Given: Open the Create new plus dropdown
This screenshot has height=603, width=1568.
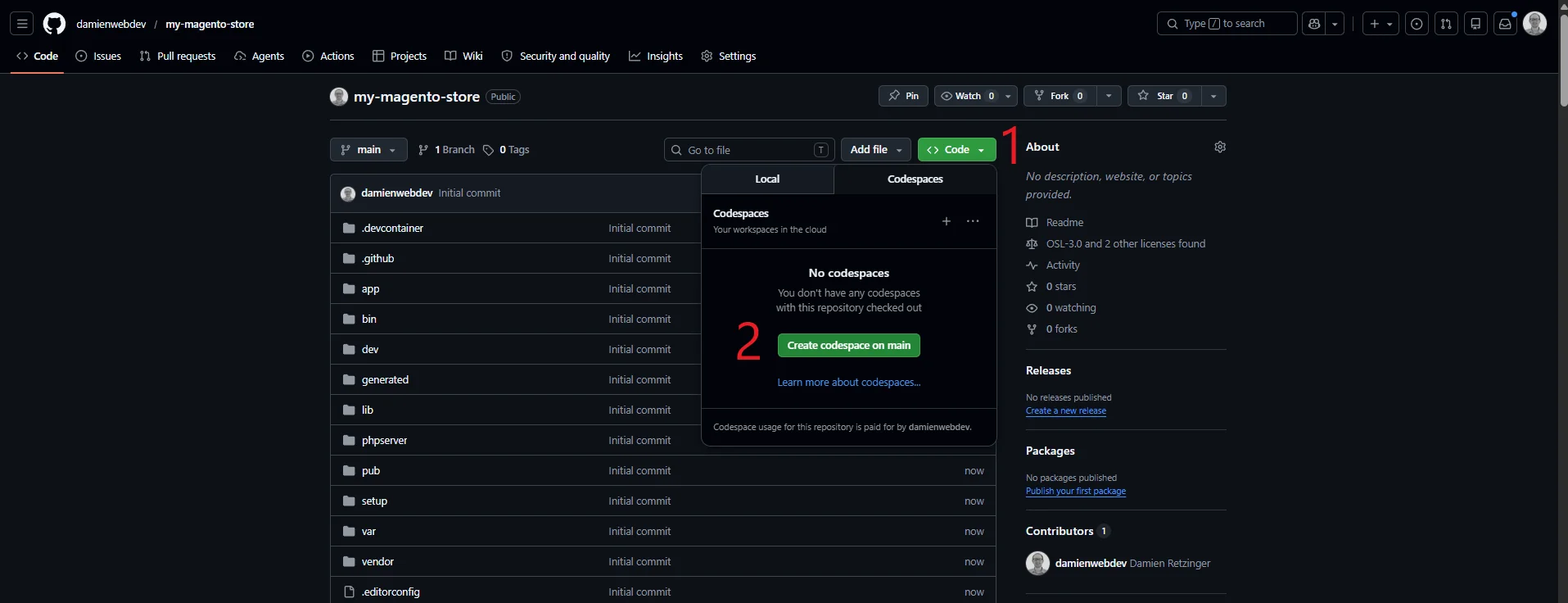Looking at the screenshot, I should pyautogui.click(x=1380, y=24).
